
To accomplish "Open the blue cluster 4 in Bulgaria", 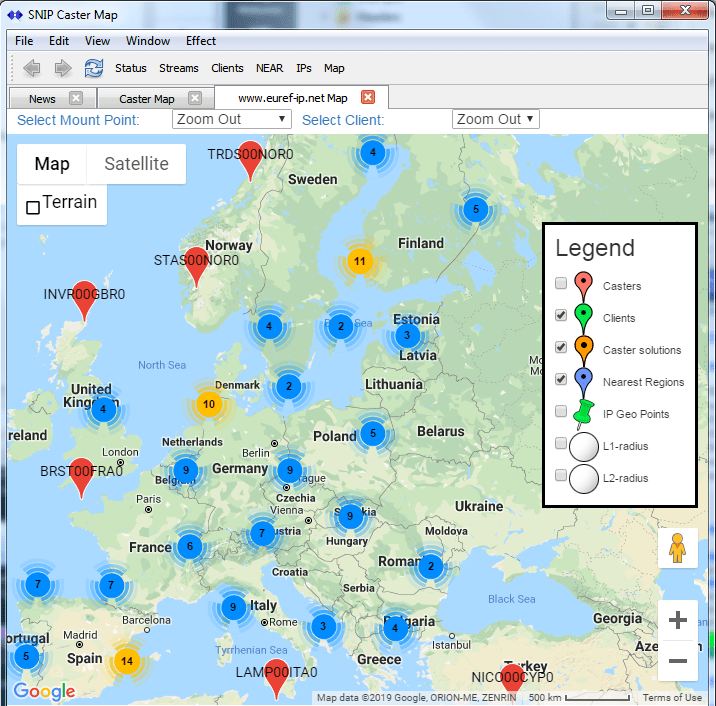I will (395, 628).
